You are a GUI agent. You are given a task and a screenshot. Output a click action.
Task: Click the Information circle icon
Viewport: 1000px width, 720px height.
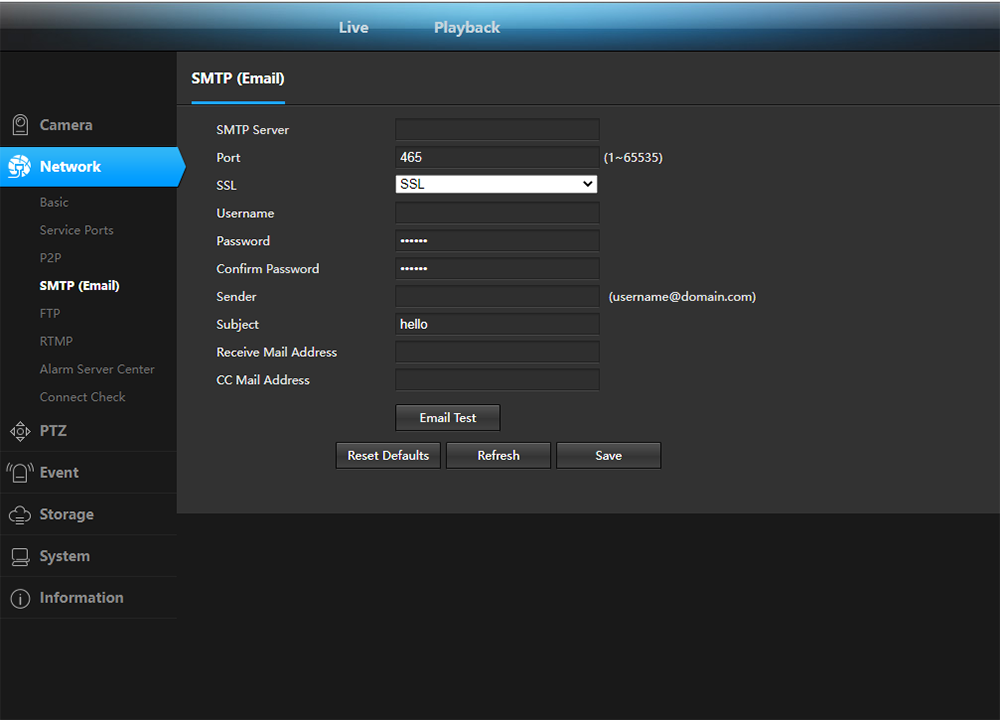pos(20,598)
